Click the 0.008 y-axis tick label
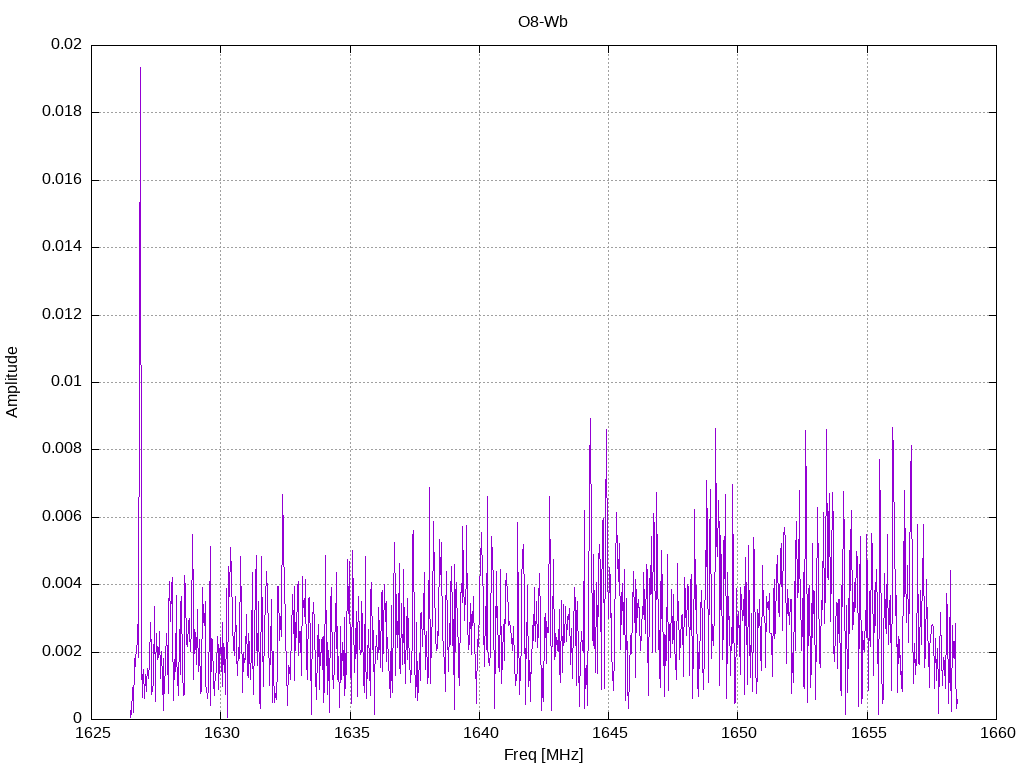Screen dimensions: 1024x768 pos(62,449)
